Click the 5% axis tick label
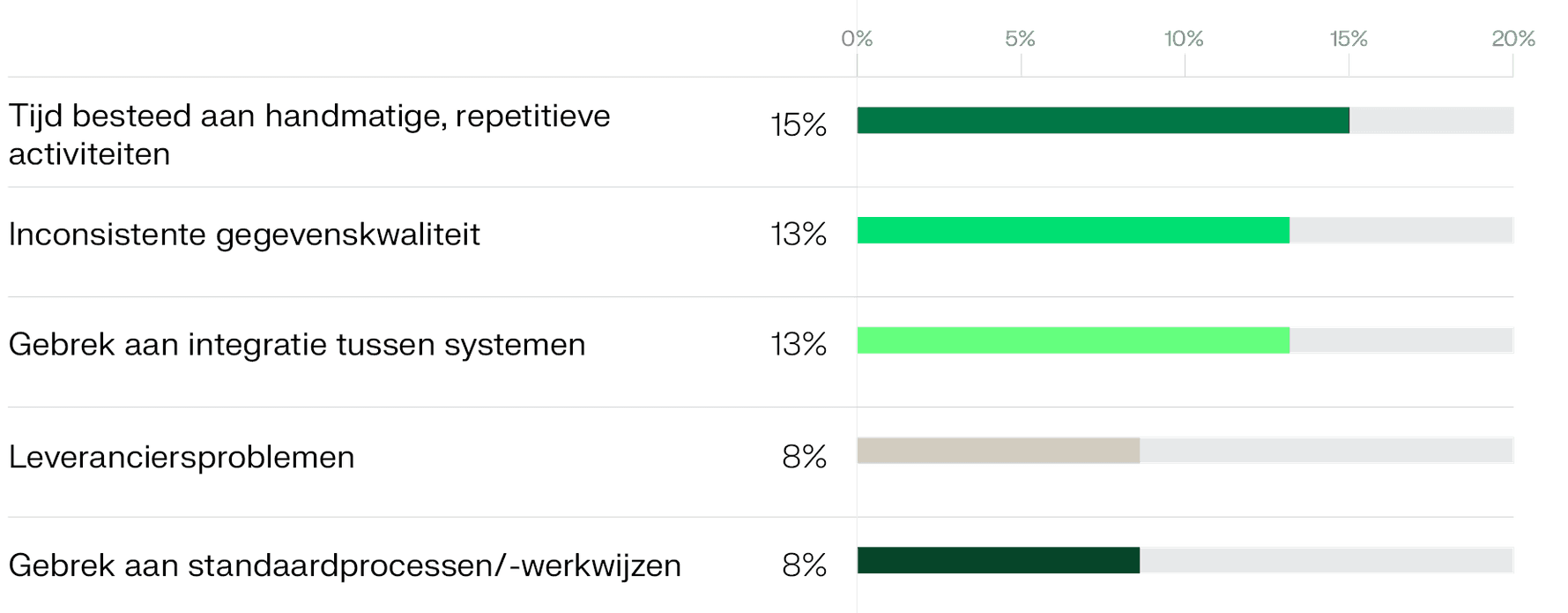Screen dimensions: 1568x613 tap(1021, 39)
